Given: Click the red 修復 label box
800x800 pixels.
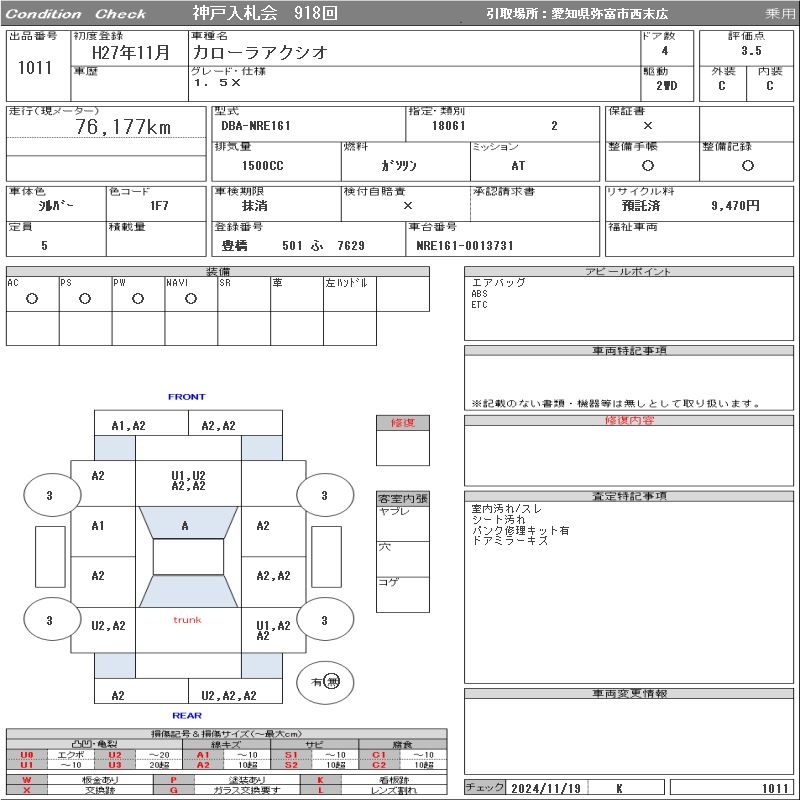Looking at the screenshot, I should coord(402,423).
